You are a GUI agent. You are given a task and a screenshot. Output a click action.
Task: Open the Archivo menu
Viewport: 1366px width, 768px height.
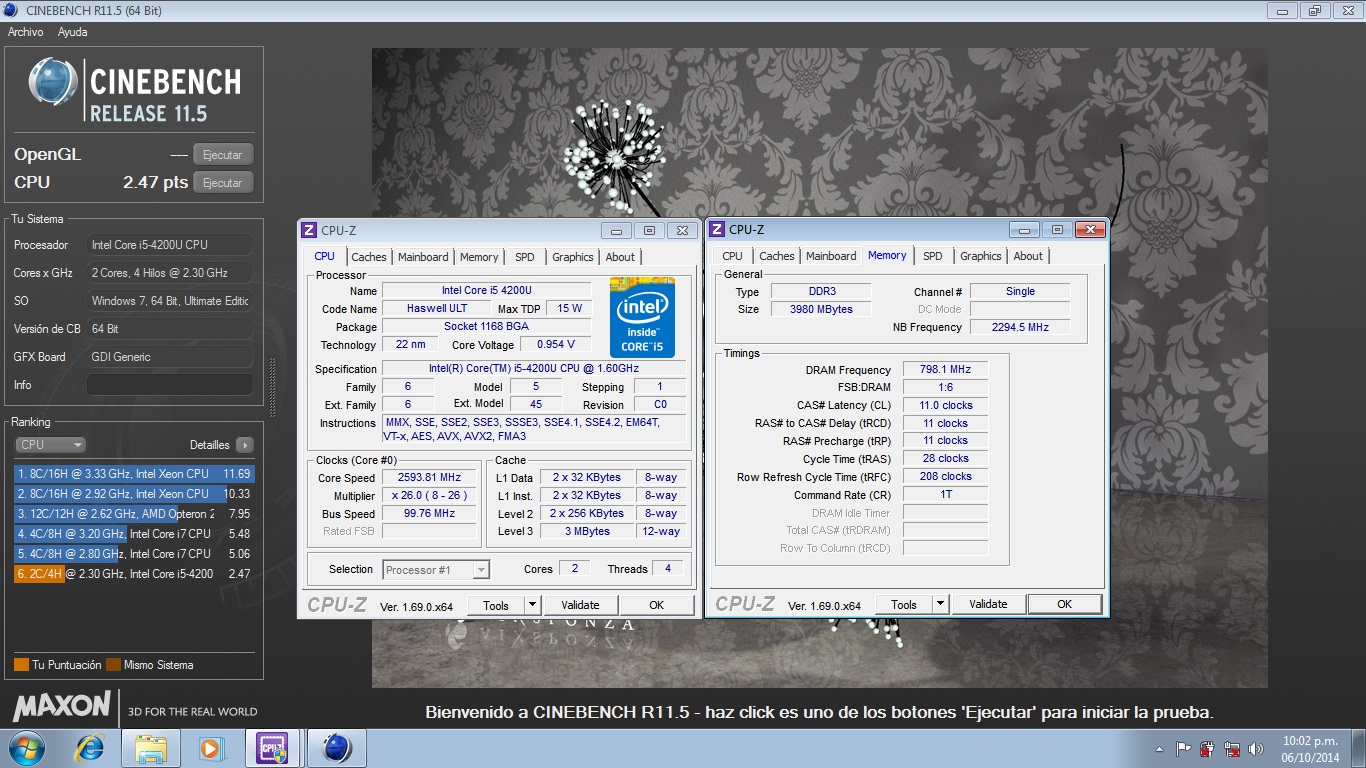26,32
